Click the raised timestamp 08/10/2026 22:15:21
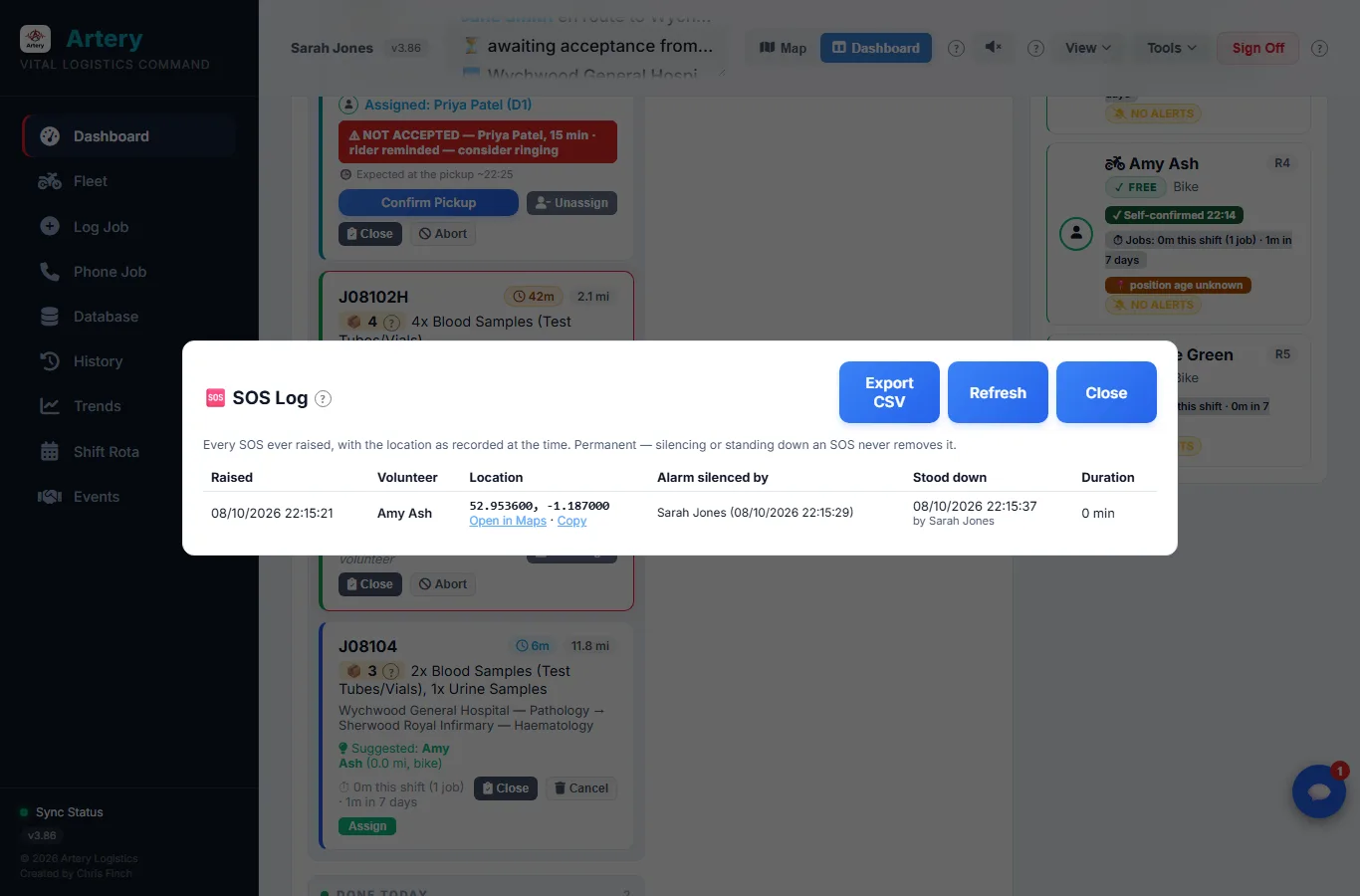The width and height of the screenshot is (1360, 896). coord(272,514)
